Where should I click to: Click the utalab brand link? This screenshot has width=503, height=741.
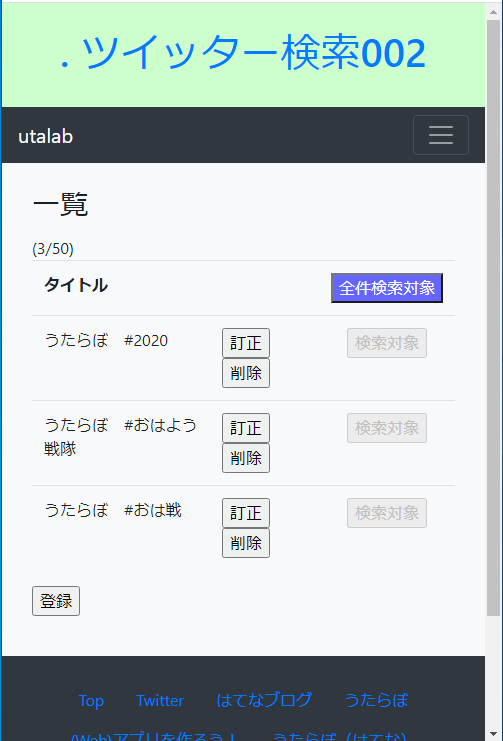pos(45,137)
